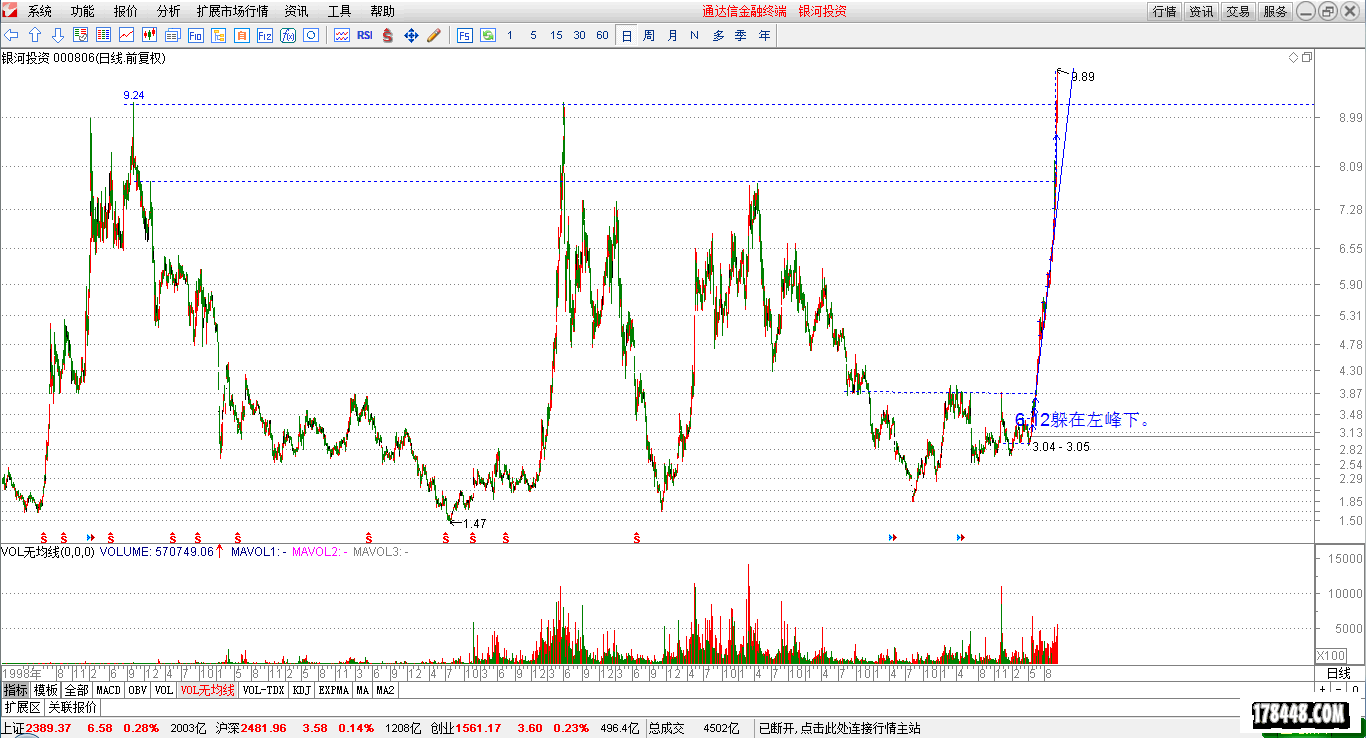This screenshot has height=738, width=1366.
Task: Select the multi-day (多) period option
Action: pos(718,35)
